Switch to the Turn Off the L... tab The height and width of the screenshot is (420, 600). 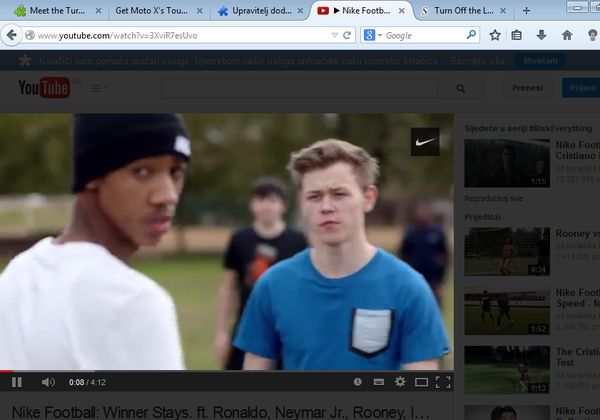click(464, 11)
